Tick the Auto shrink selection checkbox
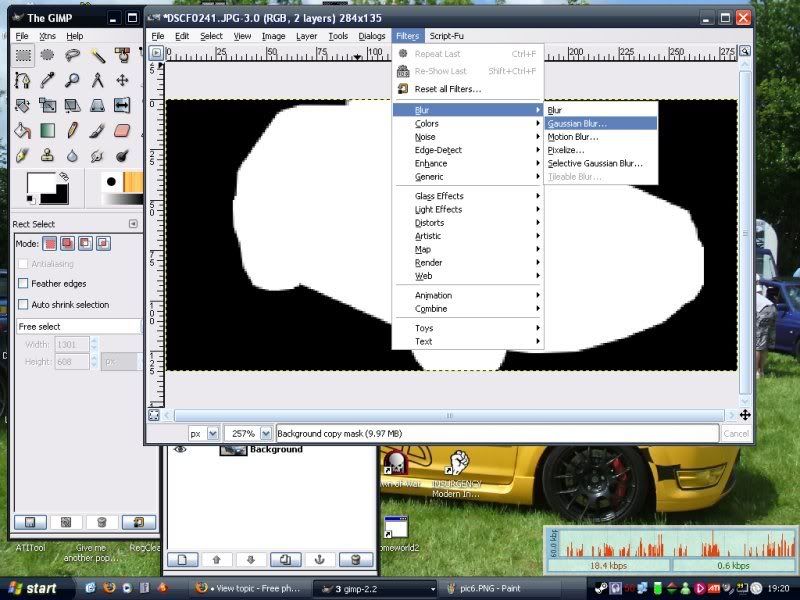Image resolution: width=800 pixels, height=600 pixels. point(23,305)
